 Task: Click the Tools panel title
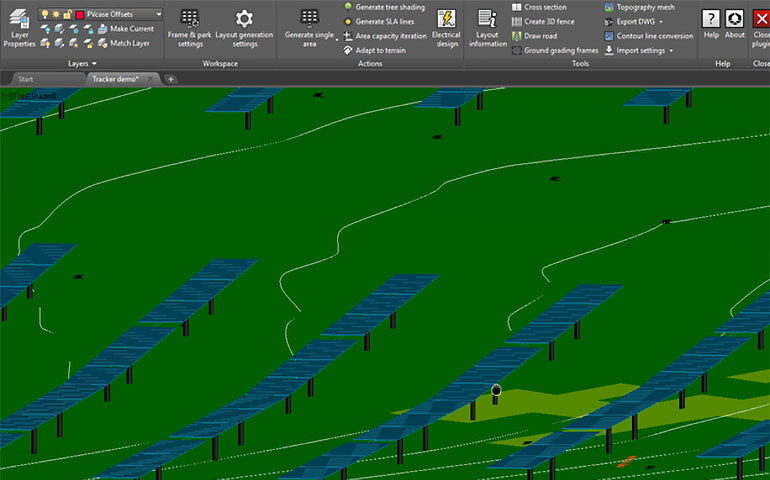click(x=580, y=63)
